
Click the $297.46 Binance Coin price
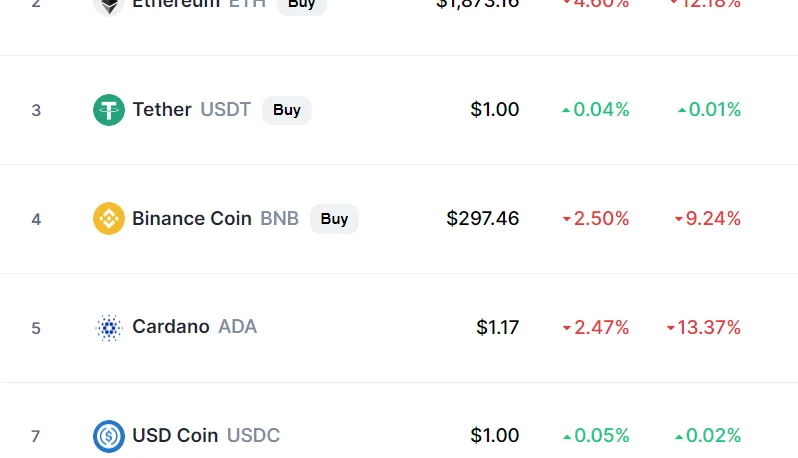pyautogui.click(x=482, y=218)
